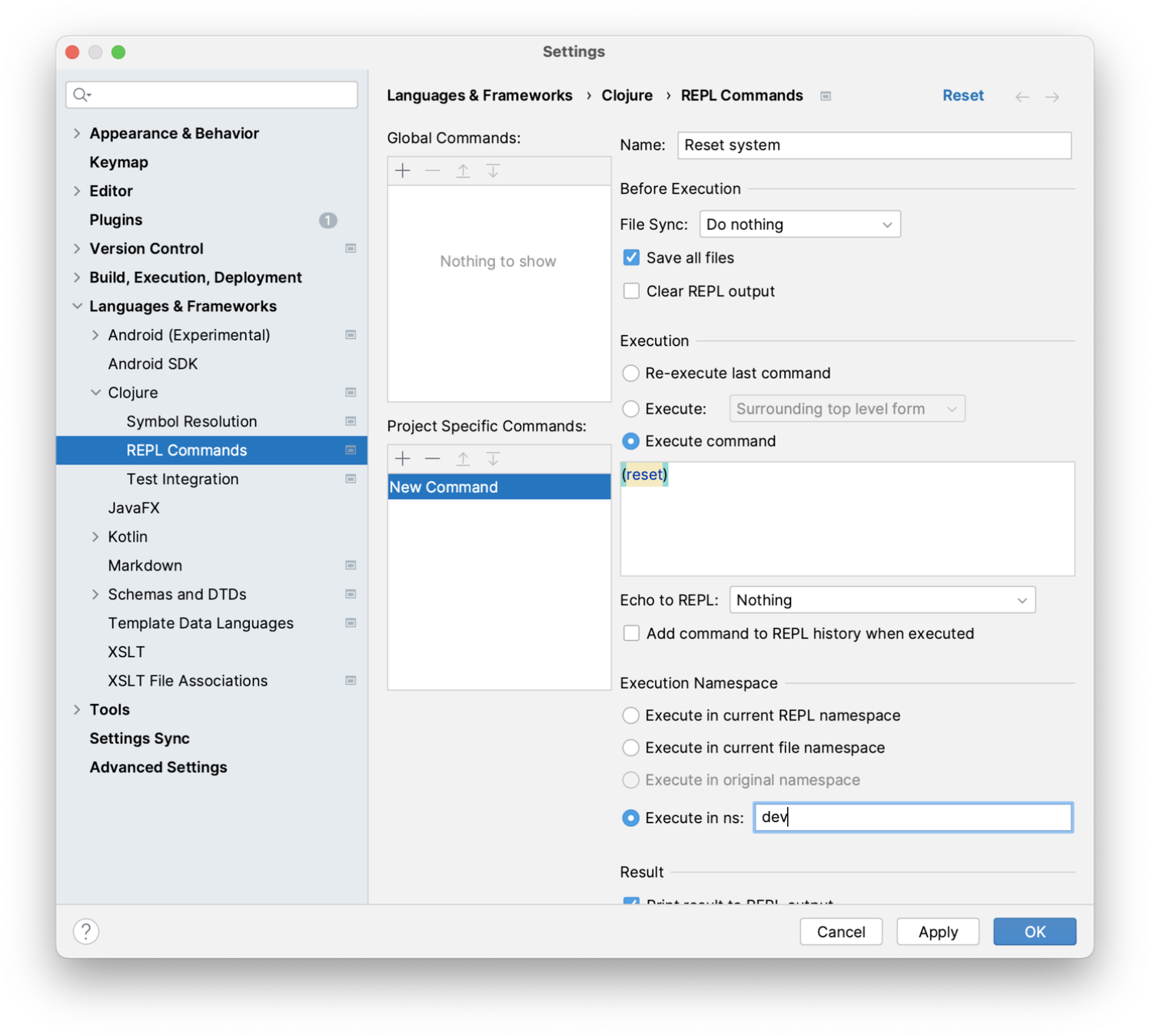Image resolution: width=1150 pixels, height=1036 pixels.
Task: Open Symbol Resolution settings
Action: pos(191,421)
